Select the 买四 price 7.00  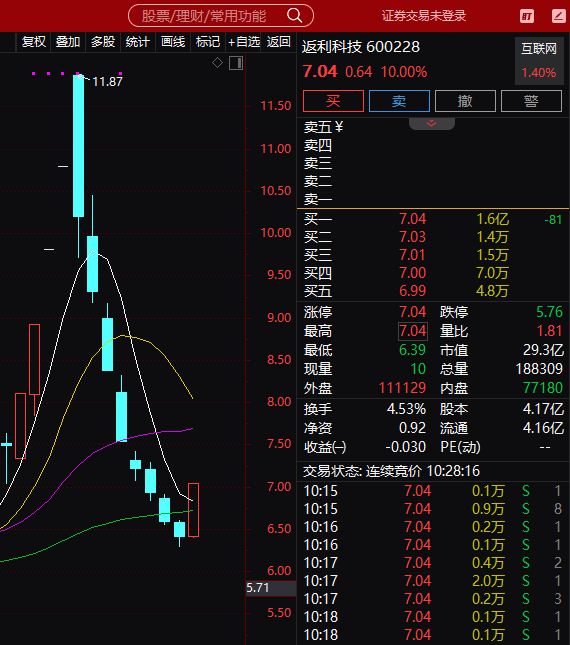[412, 273]
